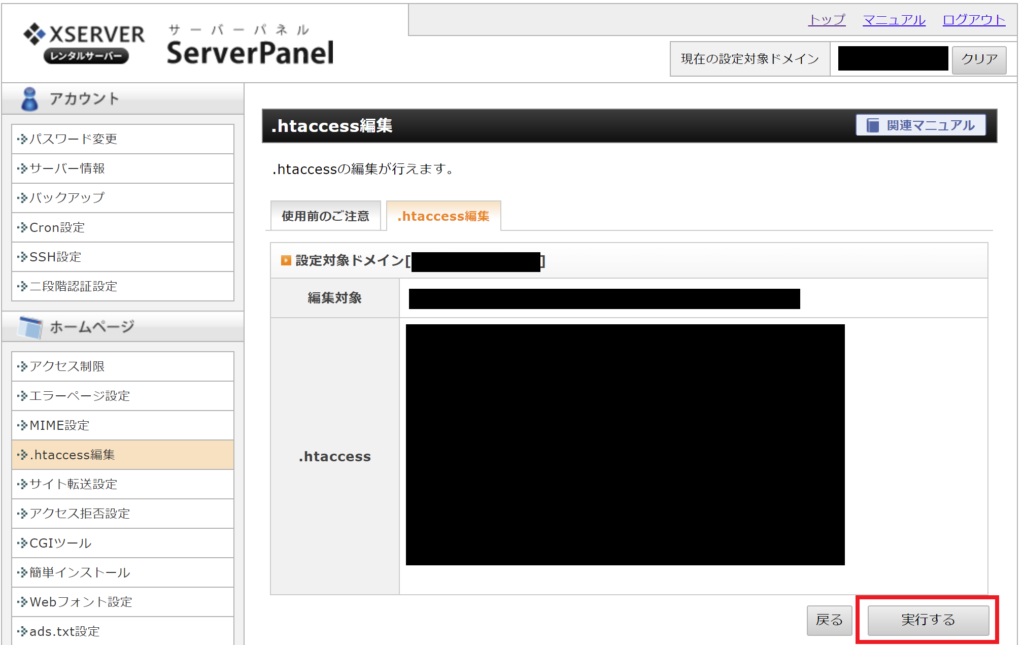Viewport: 1024px width, 645px height.
Task: Open サーバー情報 in sidebar
Action: (x=123, y=168)
